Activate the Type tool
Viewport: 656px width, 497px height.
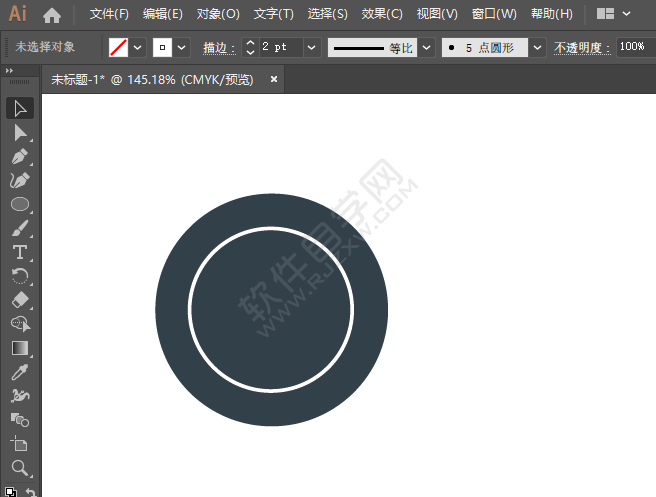[19, 252]
